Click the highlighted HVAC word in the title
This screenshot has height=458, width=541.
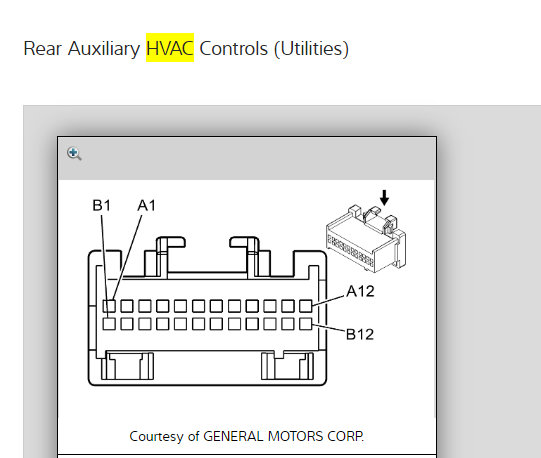[x=170, y=48]
